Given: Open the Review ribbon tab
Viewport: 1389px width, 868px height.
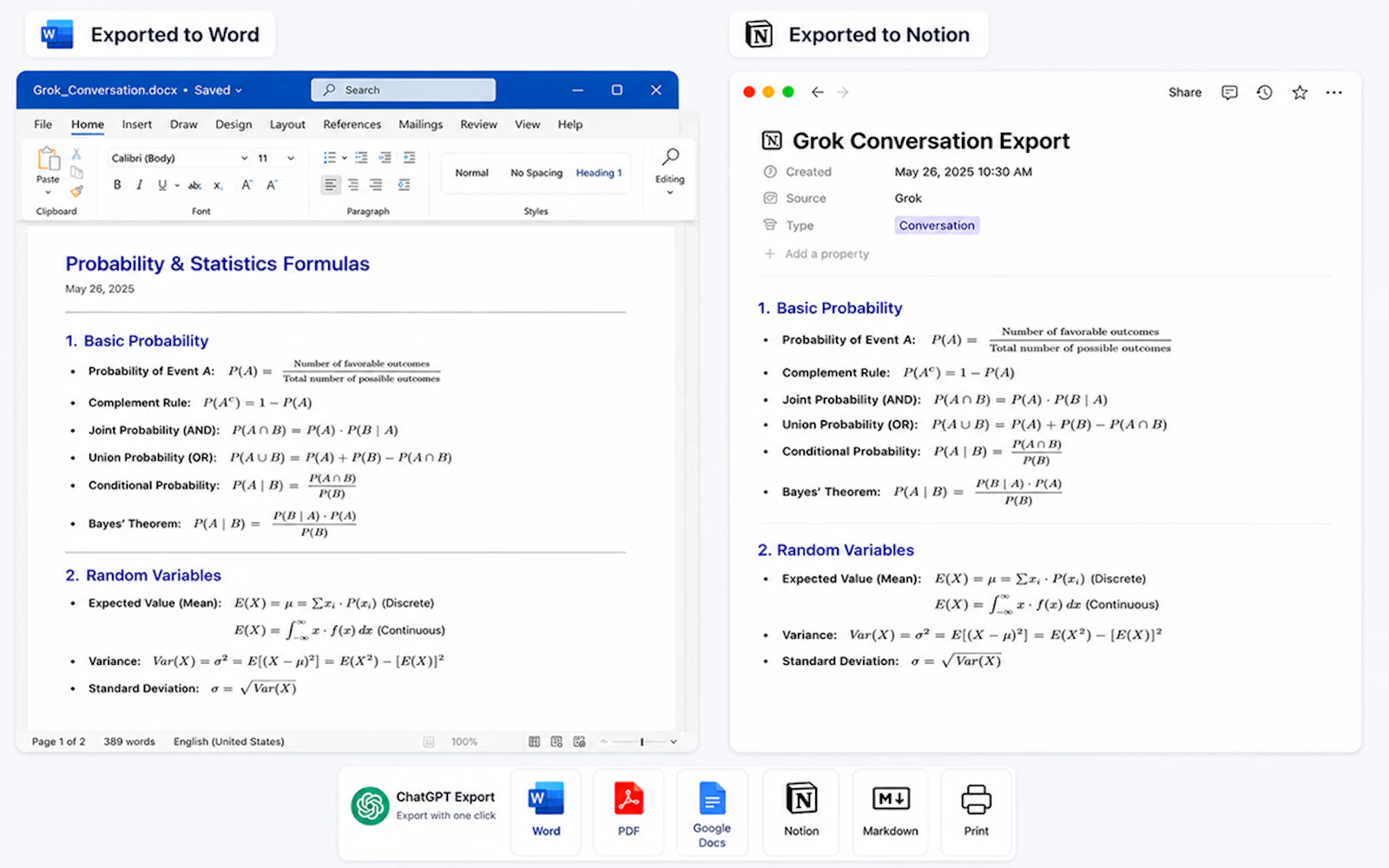Looking at the screenshot, I should click(478, 124).
